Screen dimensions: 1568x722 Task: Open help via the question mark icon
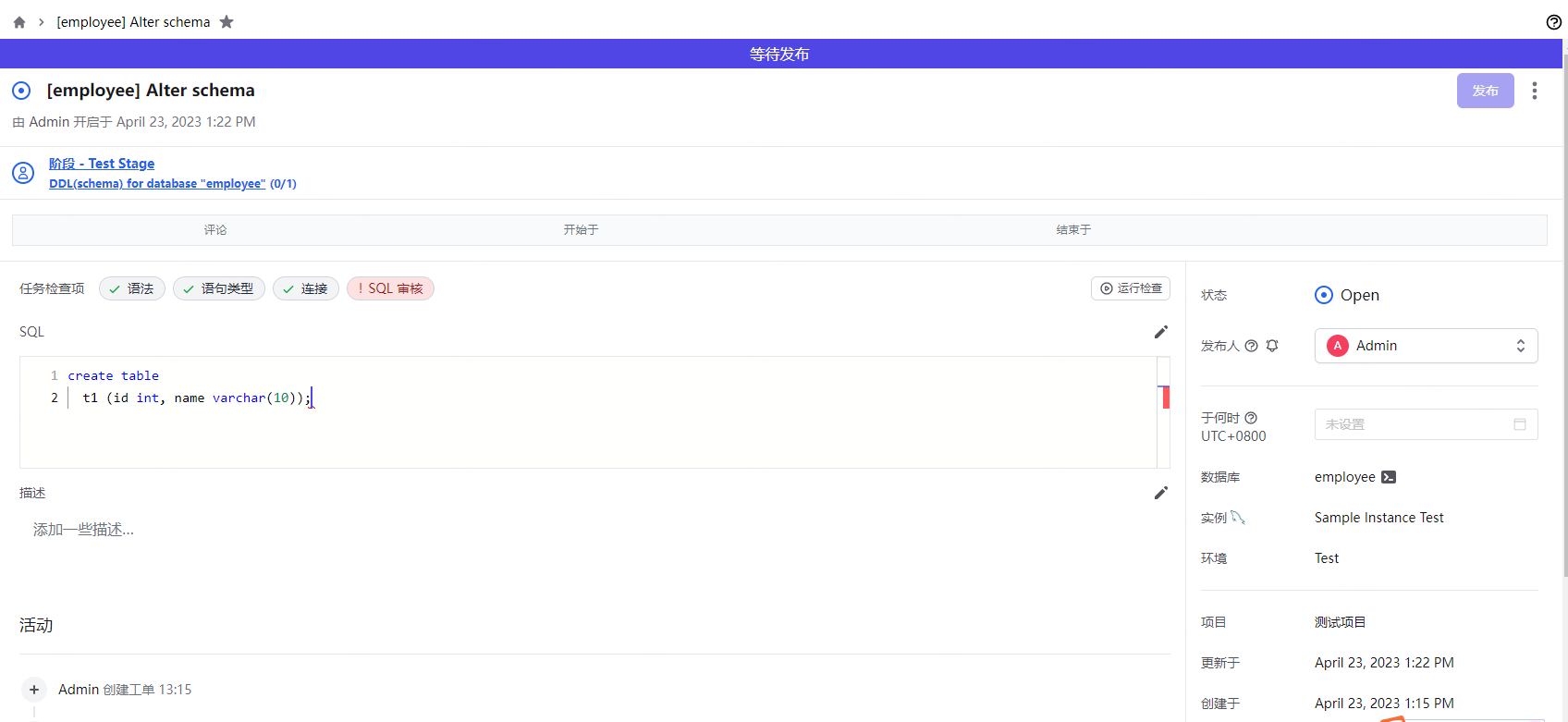click(1554, 22)
